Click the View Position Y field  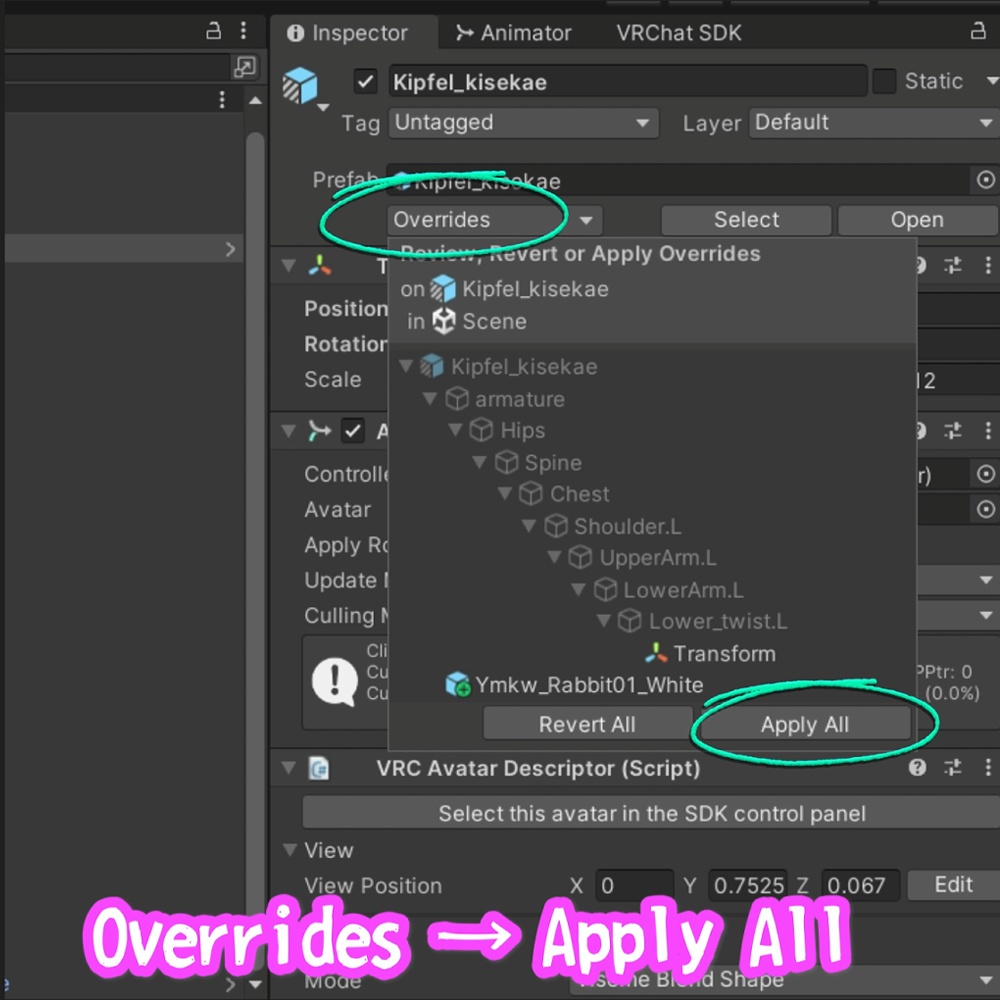point(747,885)
